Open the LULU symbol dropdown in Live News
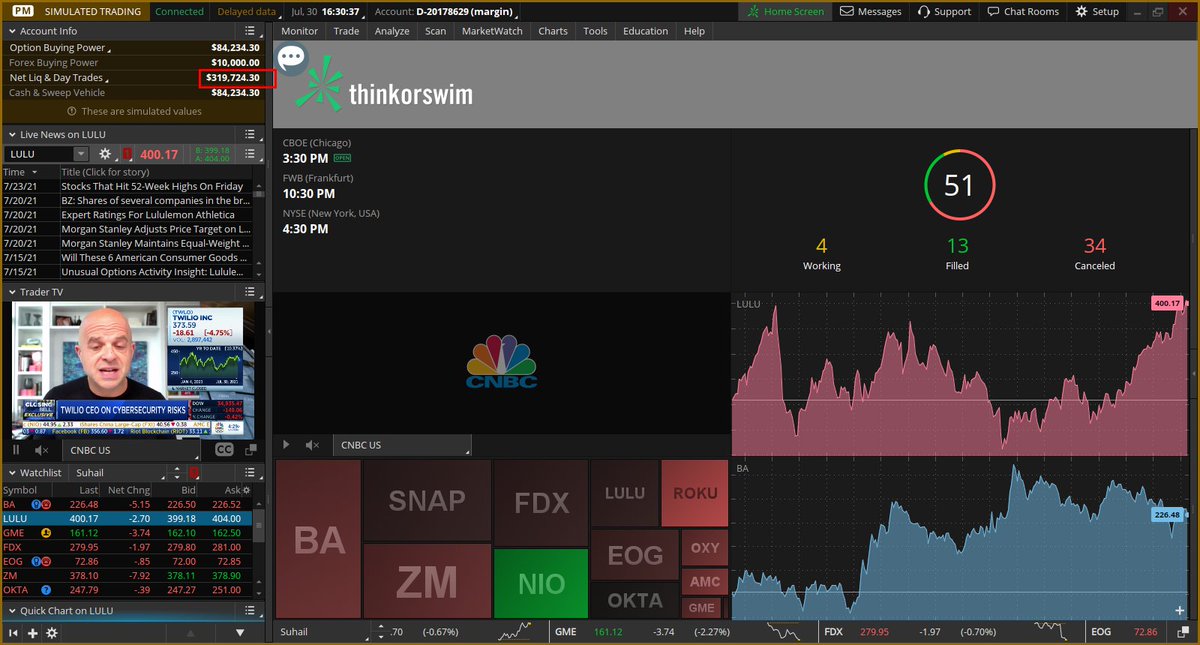The image size is (1200, 645). tap(80, 154)
